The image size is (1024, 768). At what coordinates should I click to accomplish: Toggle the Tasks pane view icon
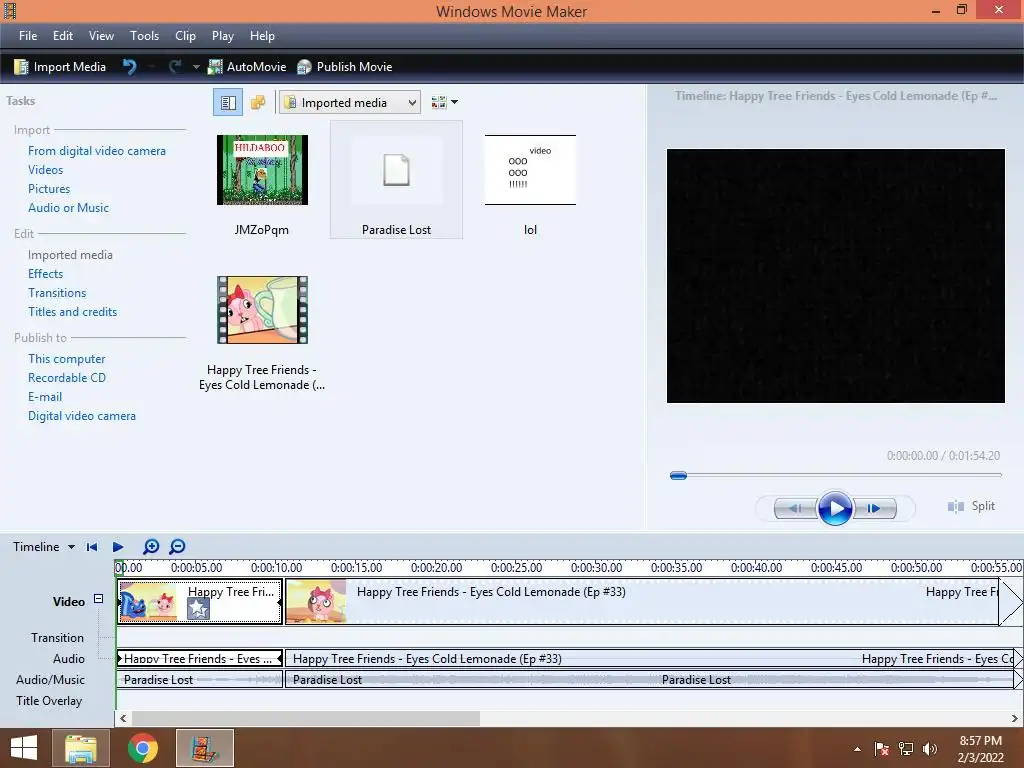click(x=228, y=103)
